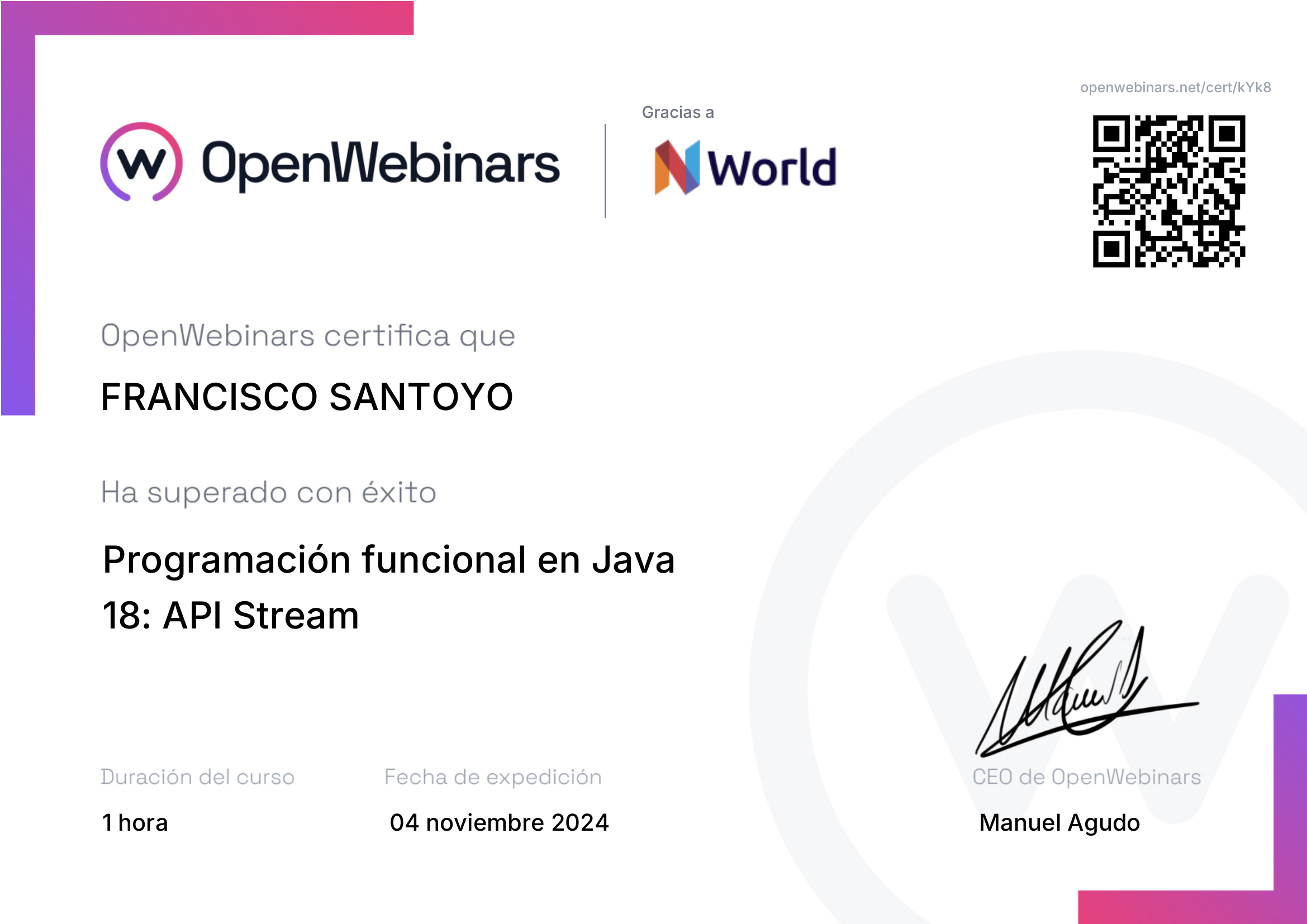
Task: Click the colorful N logo of NWorld
Action: point(676,167)
